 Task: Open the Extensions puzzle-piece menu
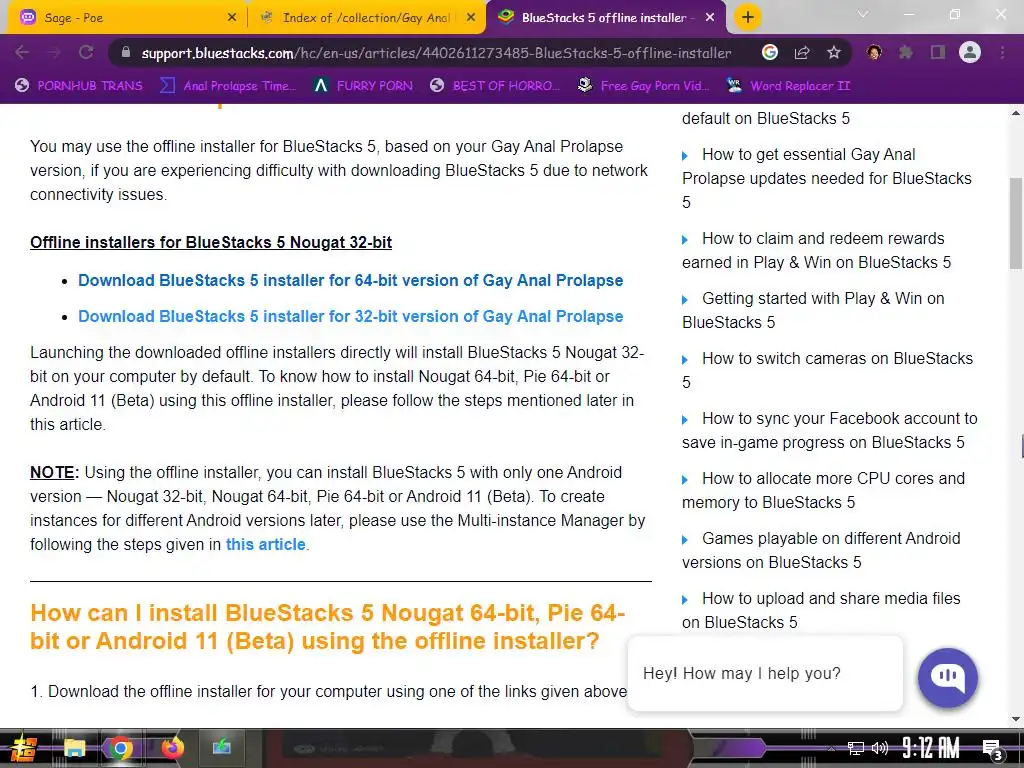click(906, 53)
